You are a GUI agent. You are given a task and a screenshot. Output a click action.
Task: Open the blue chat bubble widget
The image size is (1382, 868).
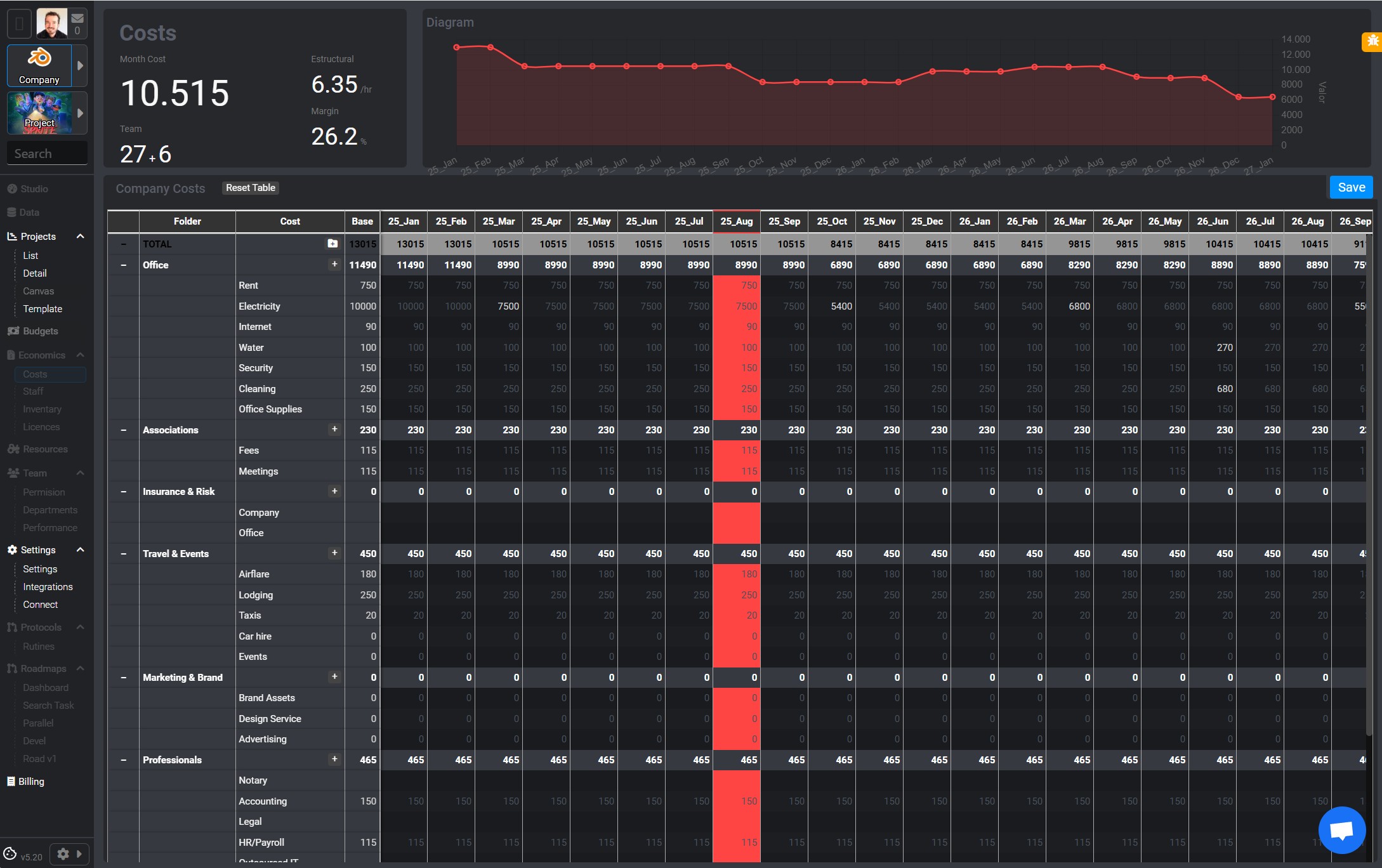tap(1341, 830)
